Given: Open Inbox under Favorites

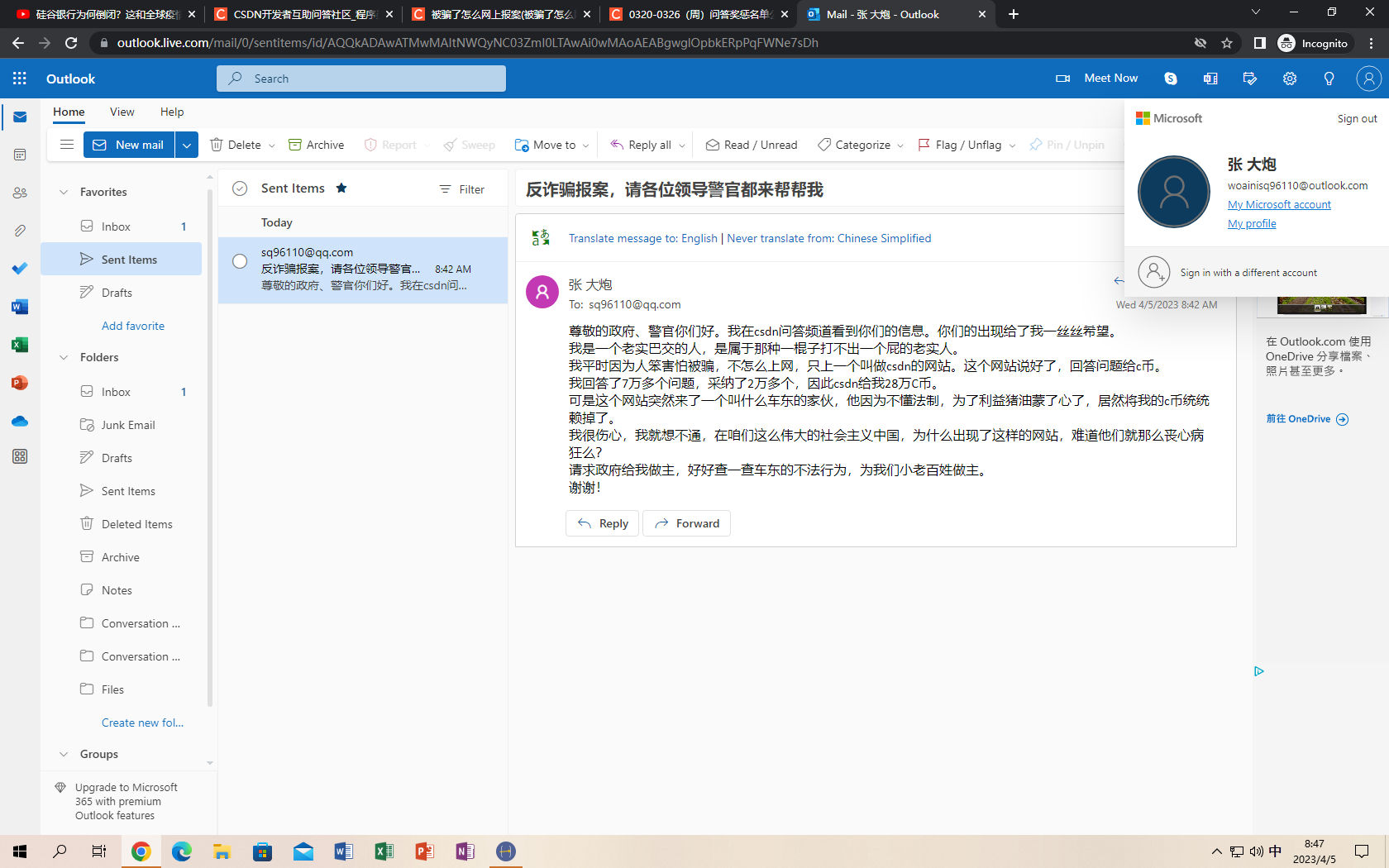Looking at the screenshot, I should pyautogui.click(x=122, y=227).
